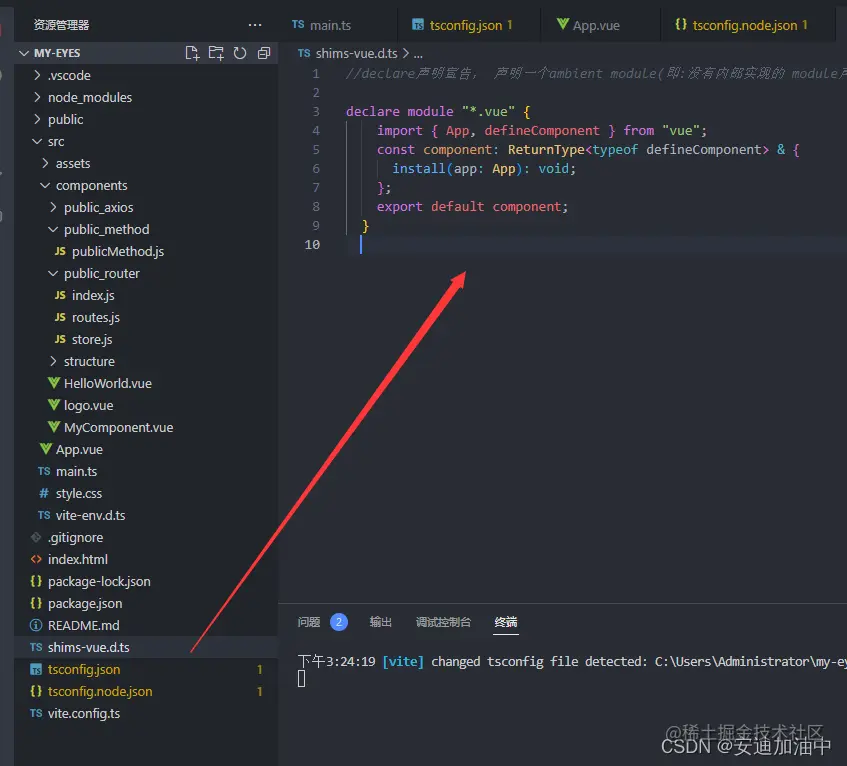The height and width of the screenshot is (766, 847).
Task: Open tsconfig.node.json name in the file tree
Action: pos(100,691)
